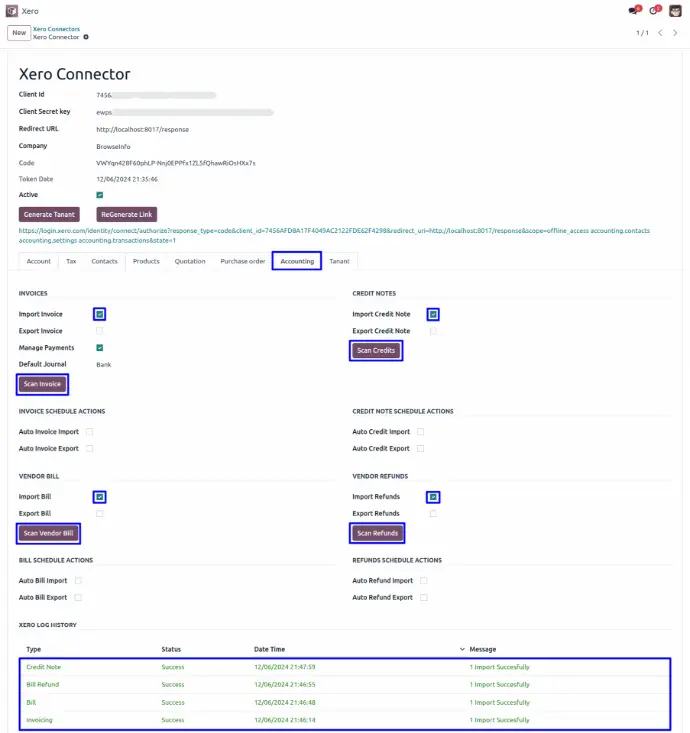Switch to the Purchase order tab

click(242, 261)
